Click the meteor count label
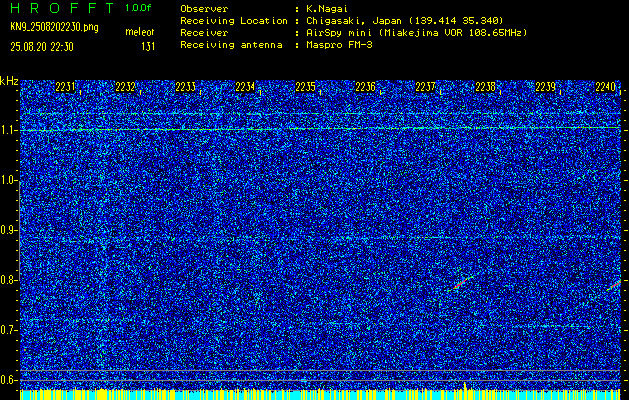The height and width of the screenshot is (400, 629). tap(140, 32)
